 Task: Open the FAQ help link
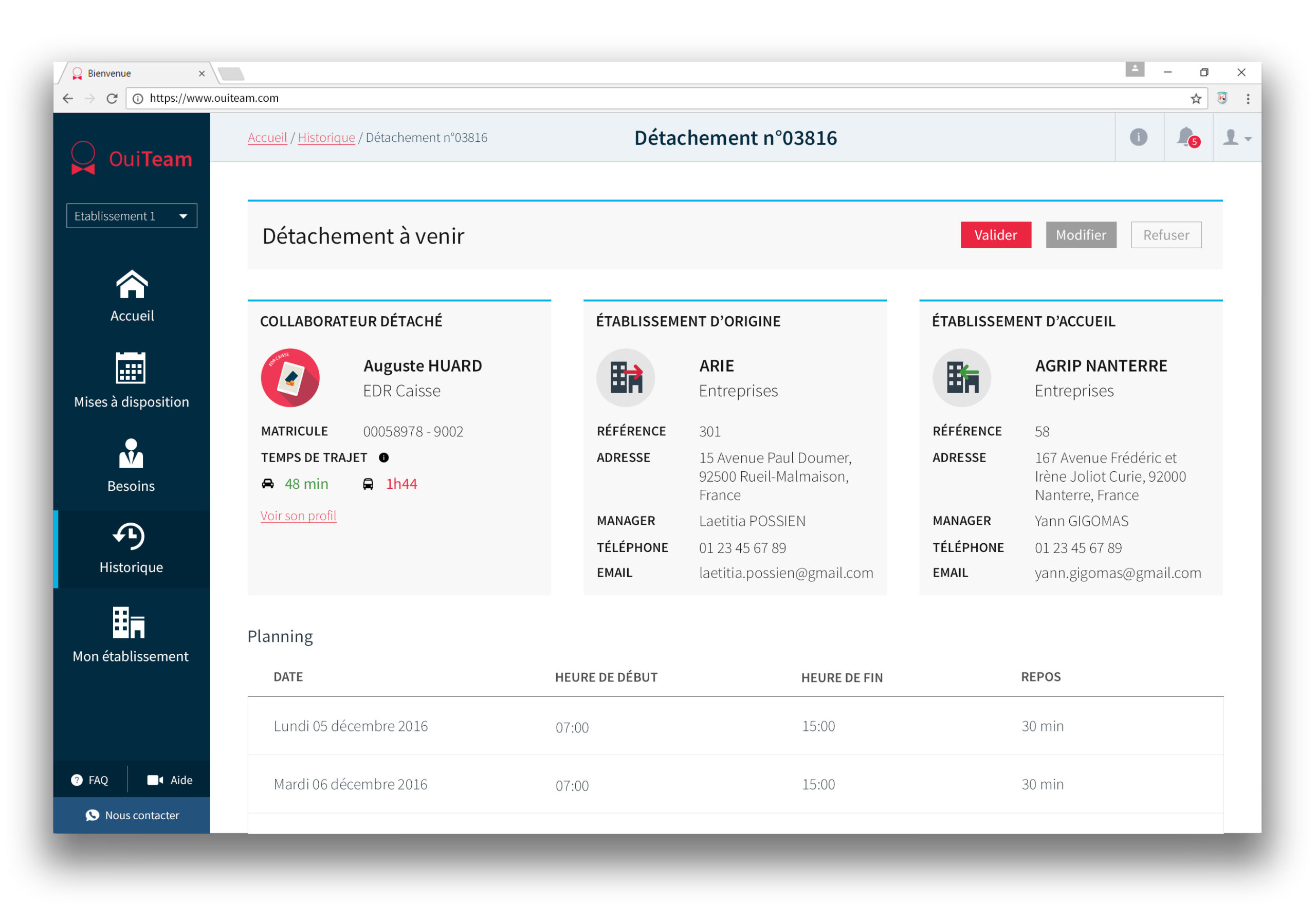[89, 780]
